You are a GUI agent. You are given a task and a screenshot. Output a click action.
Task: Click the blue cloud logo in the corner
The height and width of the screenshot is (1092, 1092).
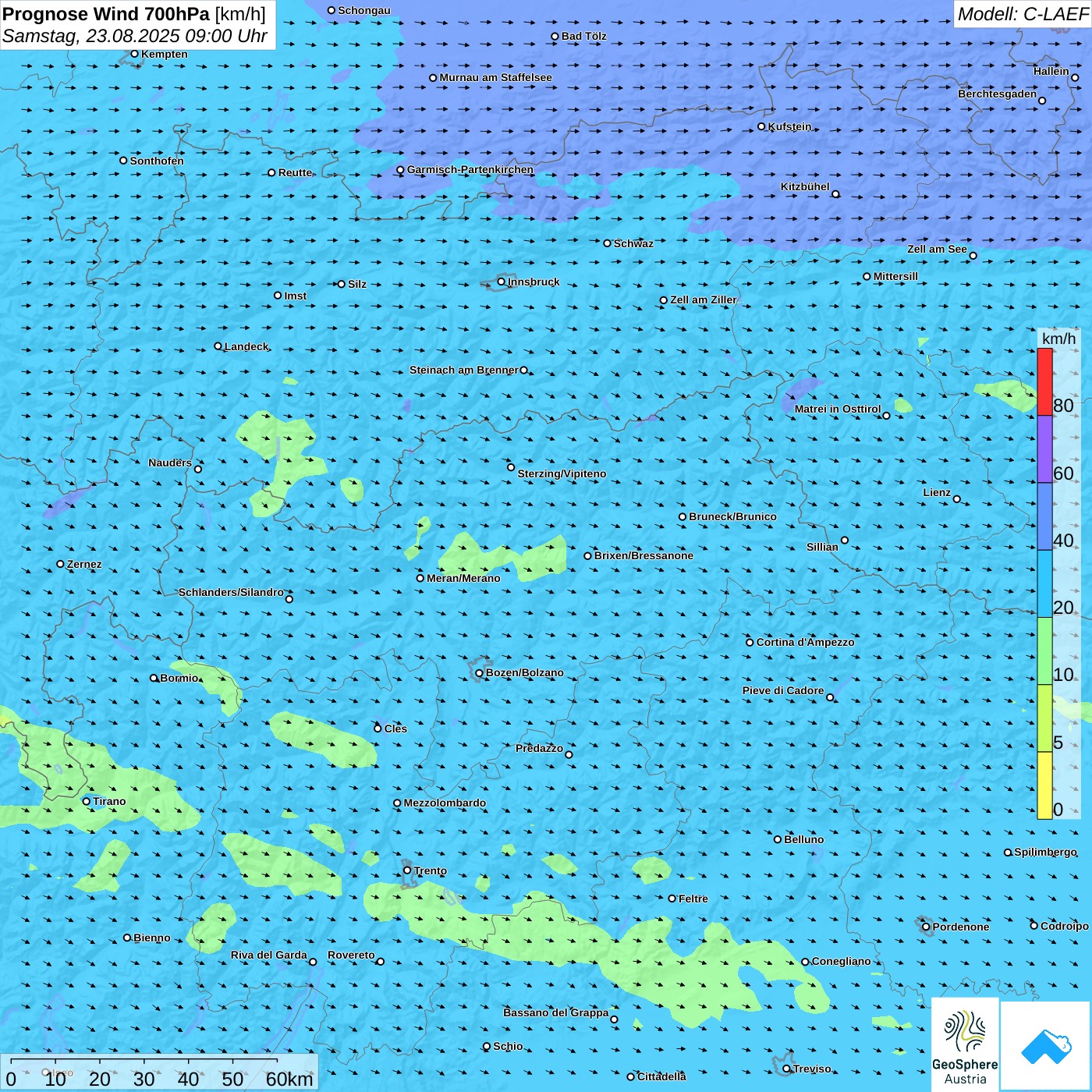click(x=1046, y=1046)
